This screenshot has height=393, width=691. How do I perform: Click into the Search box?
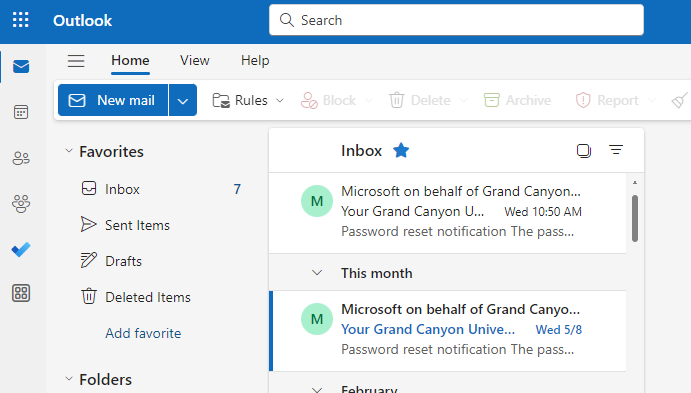(456, 20)
